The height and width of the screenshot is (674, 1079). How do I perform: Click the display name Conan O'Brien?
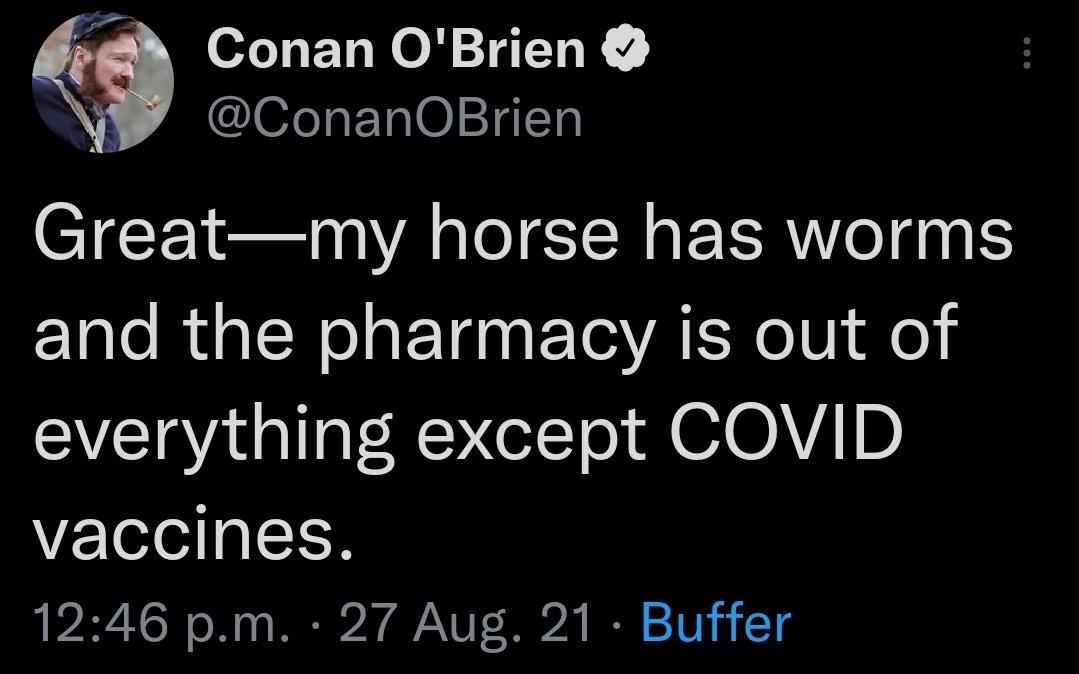pos(397,50)
